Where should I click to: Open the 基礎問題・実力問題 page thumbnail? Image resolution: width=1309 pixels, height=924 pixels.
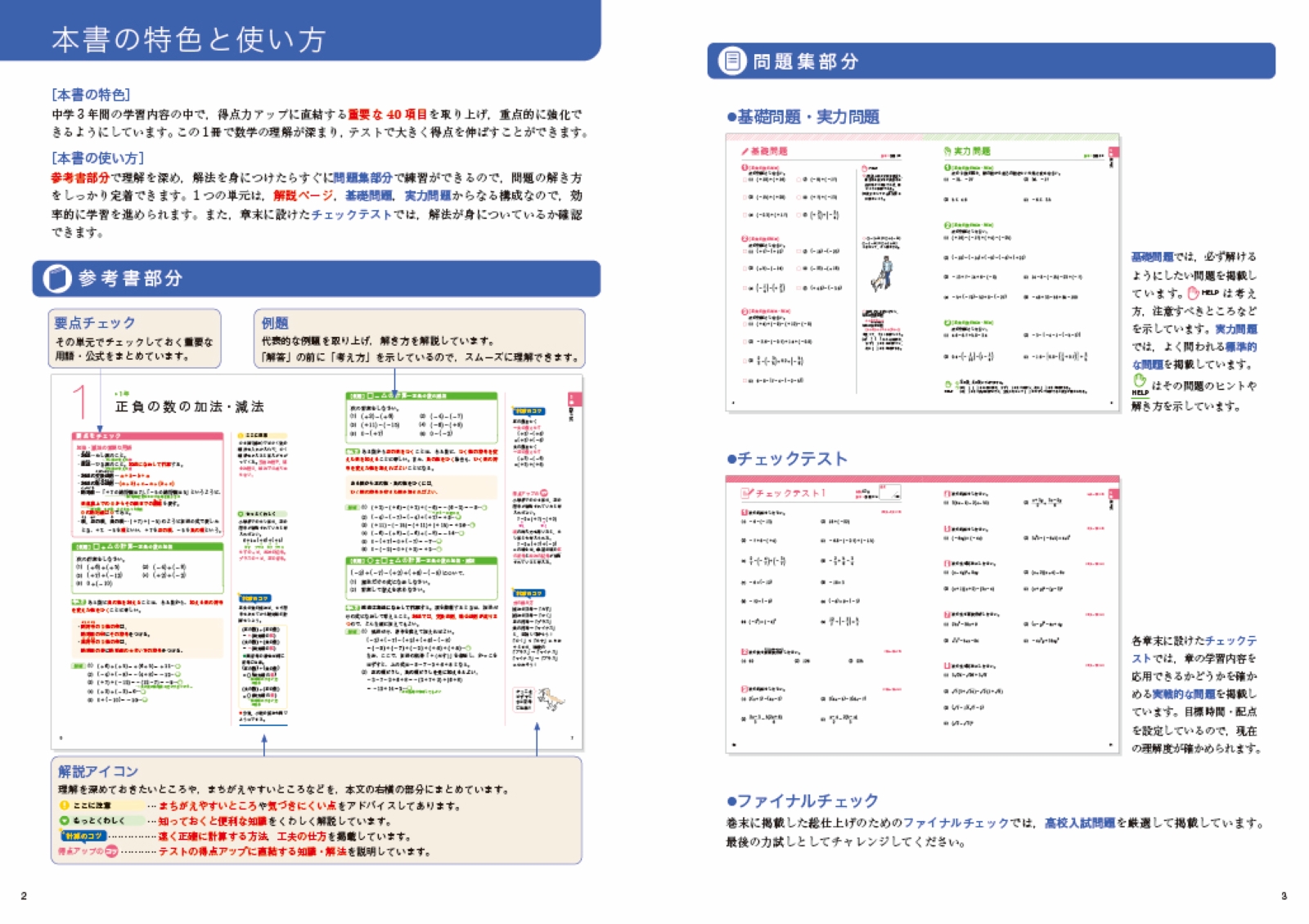[922, 274]
